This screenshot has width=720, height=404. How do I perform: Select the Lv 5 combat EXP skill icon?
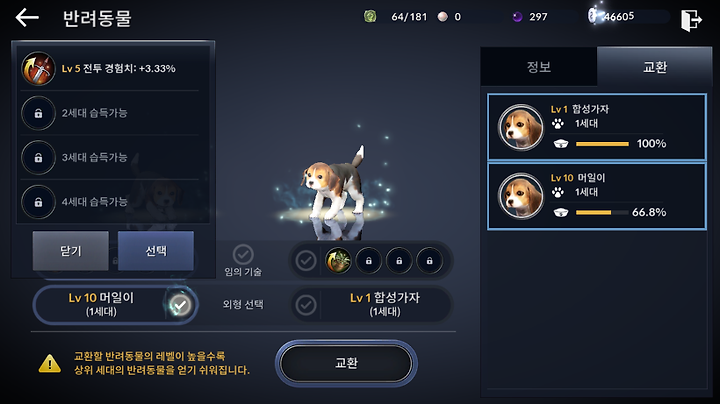pyautogui.click(x=38, y=68)
